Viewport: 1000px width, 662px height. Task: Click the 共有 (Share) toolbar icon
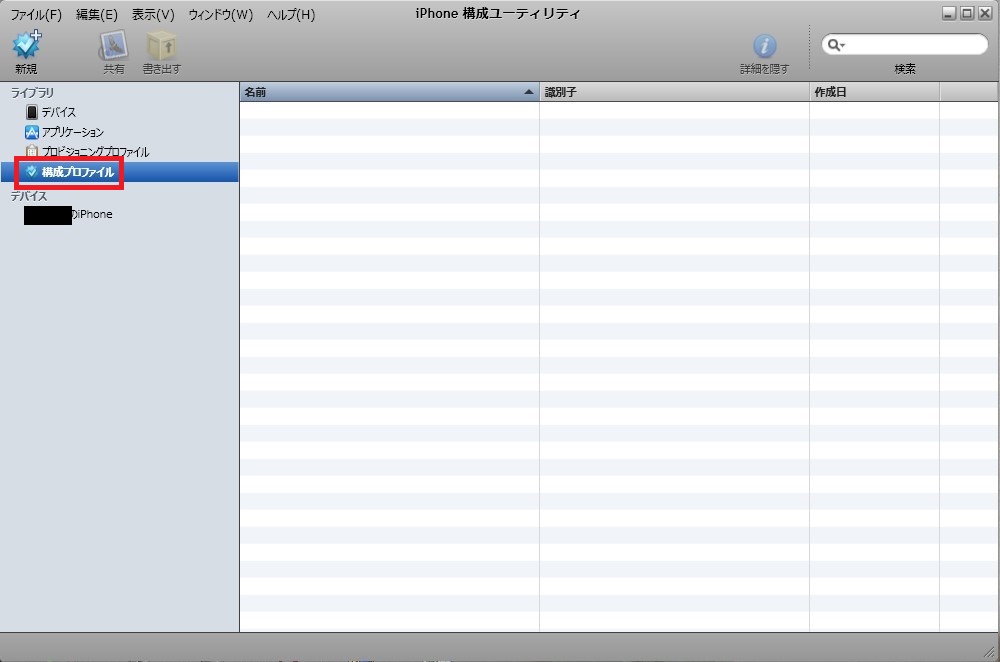(114, 45)
